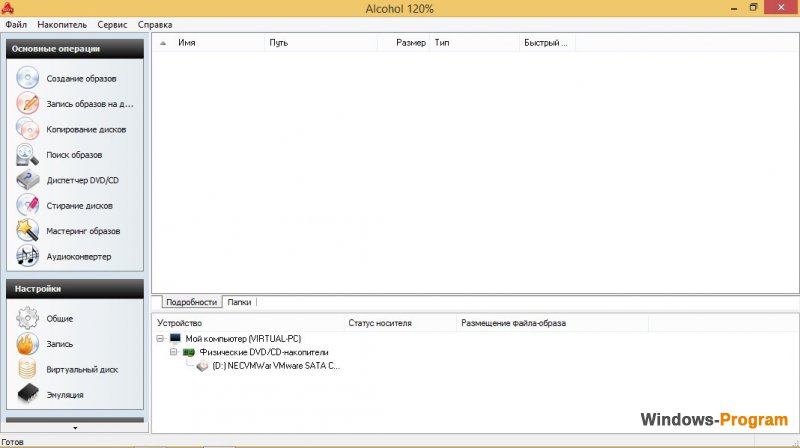
Task: Click the Общие settings link
Action: click(x=60, y=318)
